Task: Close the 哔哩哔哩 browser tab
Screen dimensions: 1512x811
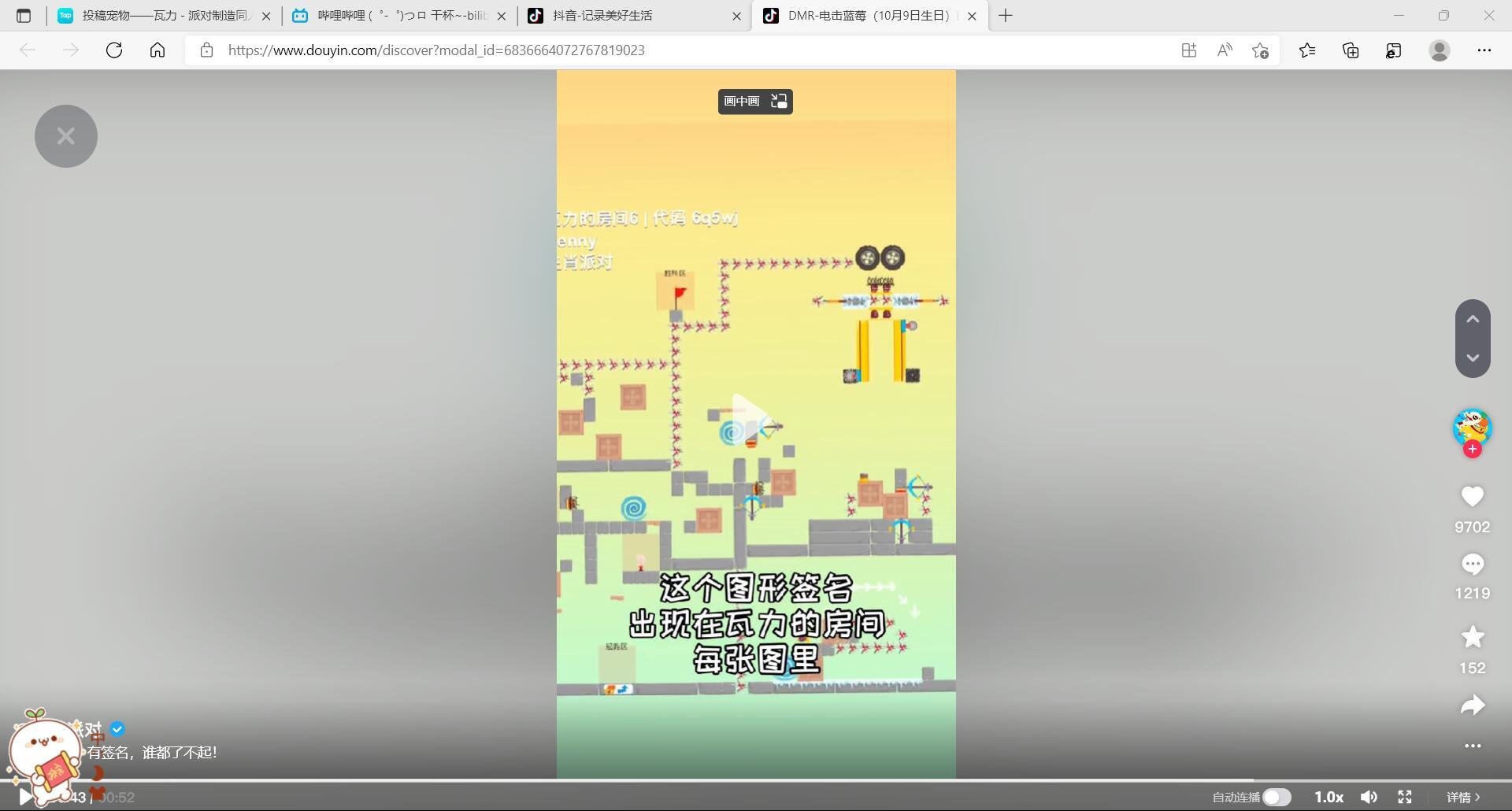Action: pos(502,16)
